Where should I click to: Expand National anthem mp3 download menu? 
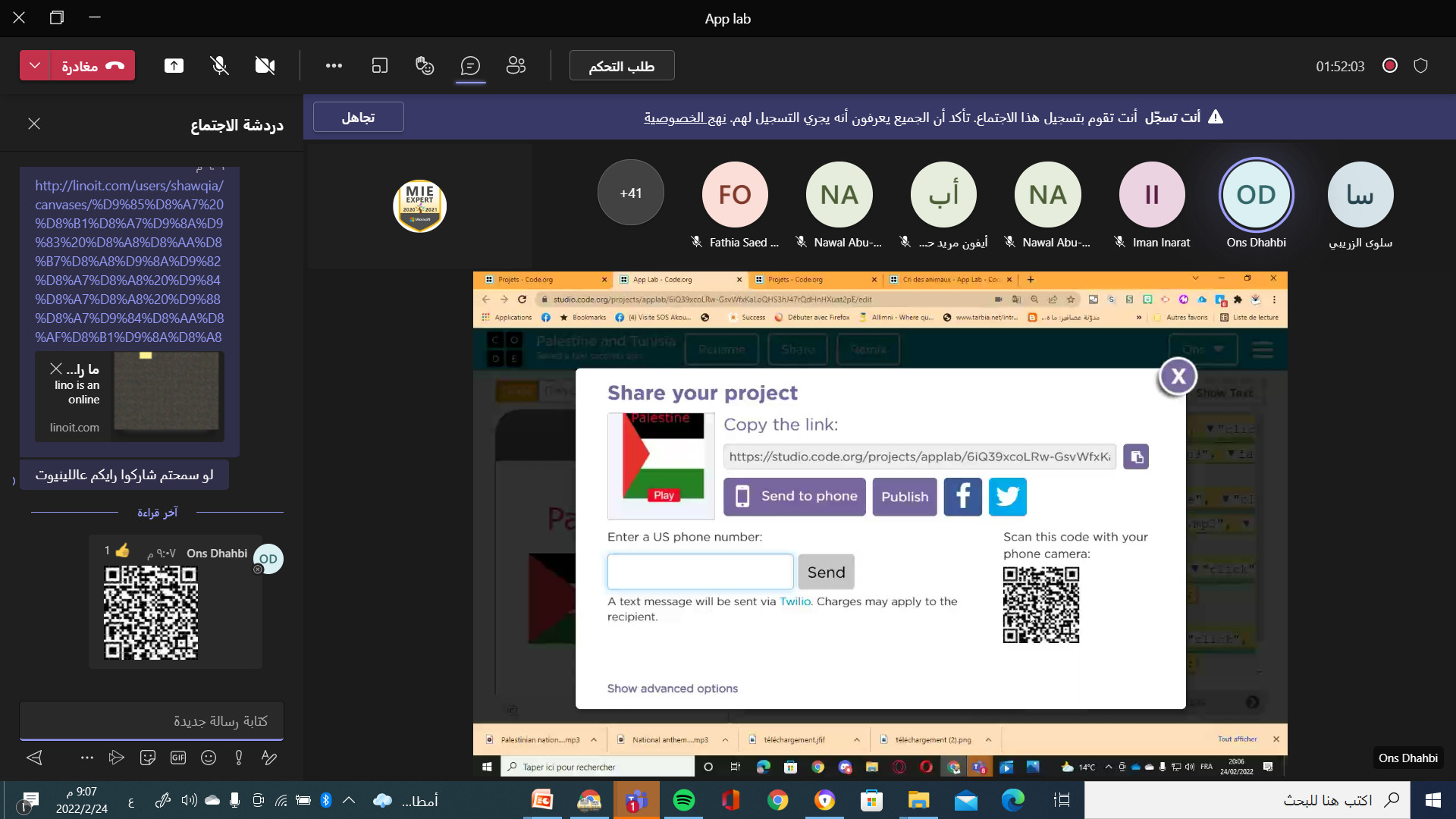click(726, 739)
